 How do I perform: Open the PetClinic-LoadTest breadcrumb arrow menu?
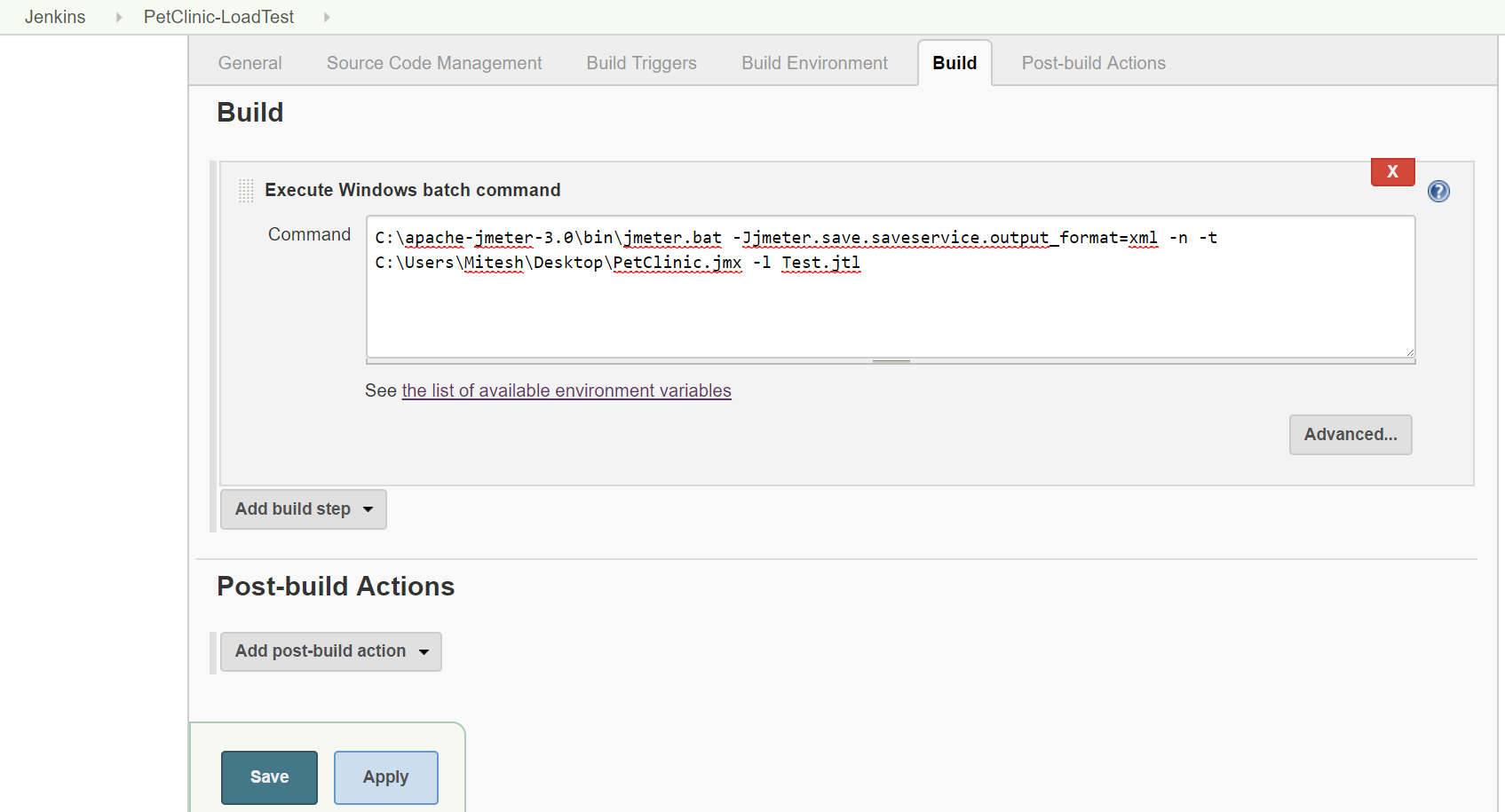point(327,17)
